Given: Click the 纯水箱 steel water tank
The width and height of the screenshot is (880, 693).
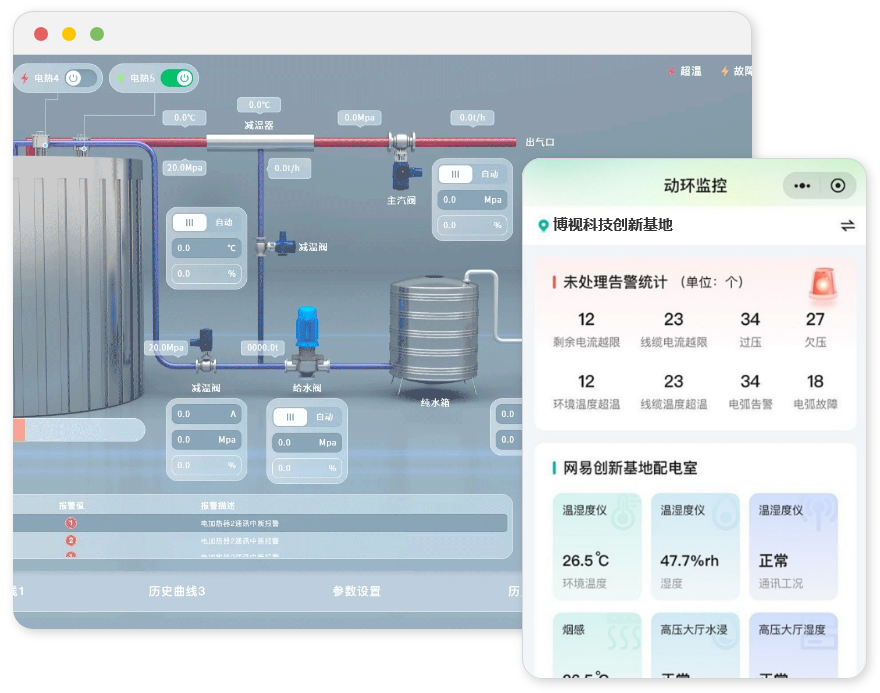Looking at the screenshot, I should (x=433, y=328).
